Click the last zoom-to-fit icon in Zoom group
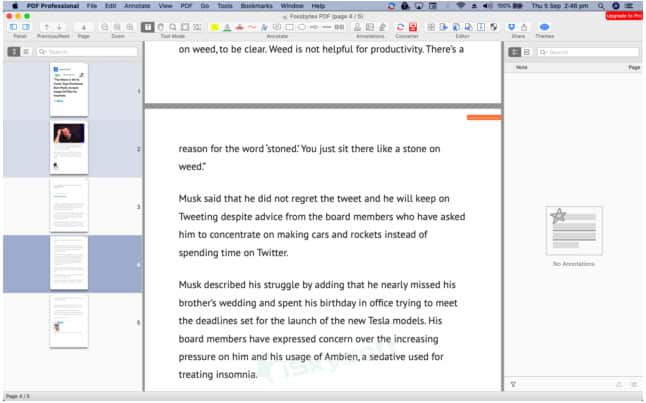This screenshot has width=646, height=403. click(130, 27)
